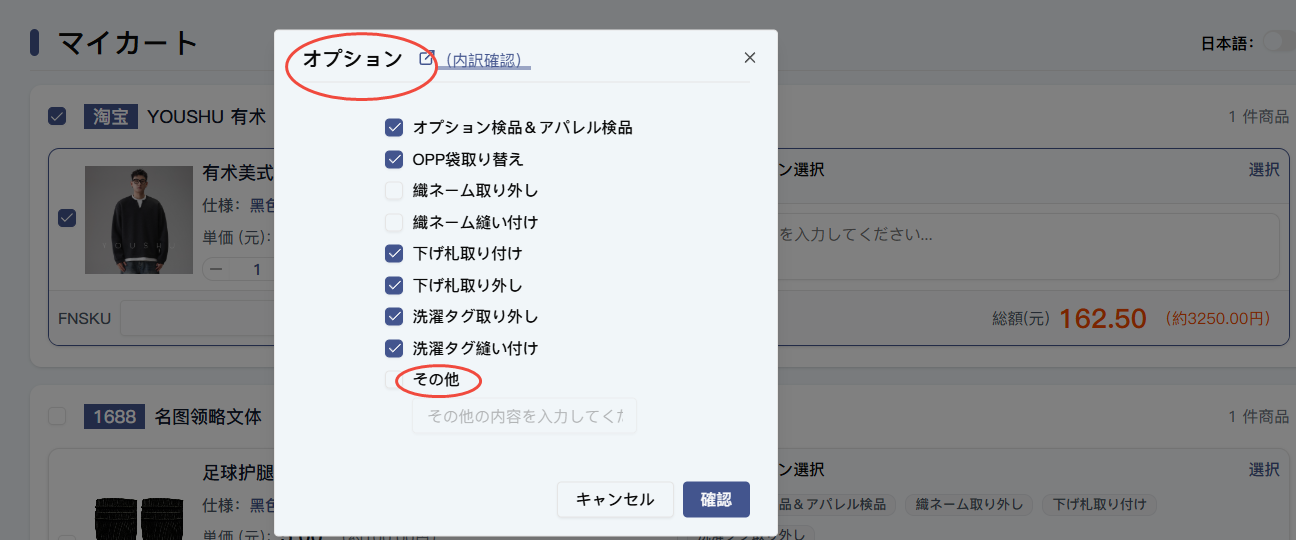Uncheck 洗濯タグ取り外し checkbox
The image size is (1296, 540).
[x=394, y=317]
